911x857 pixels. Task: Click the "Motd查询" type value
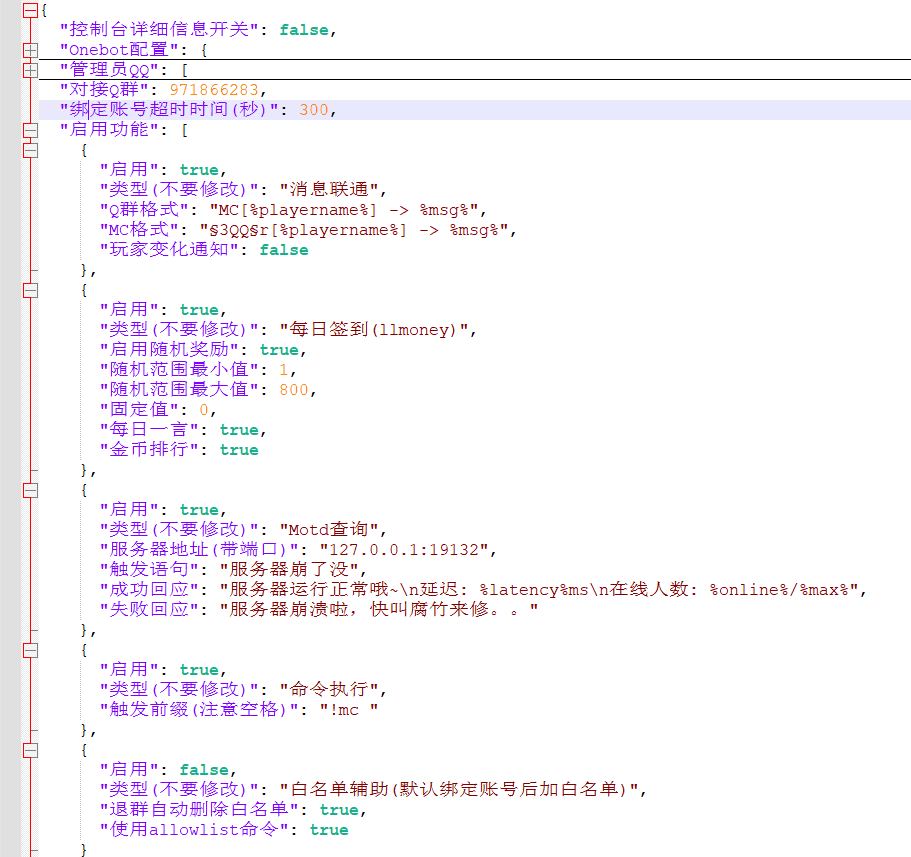pyautogui.click(x=329, y=529)
